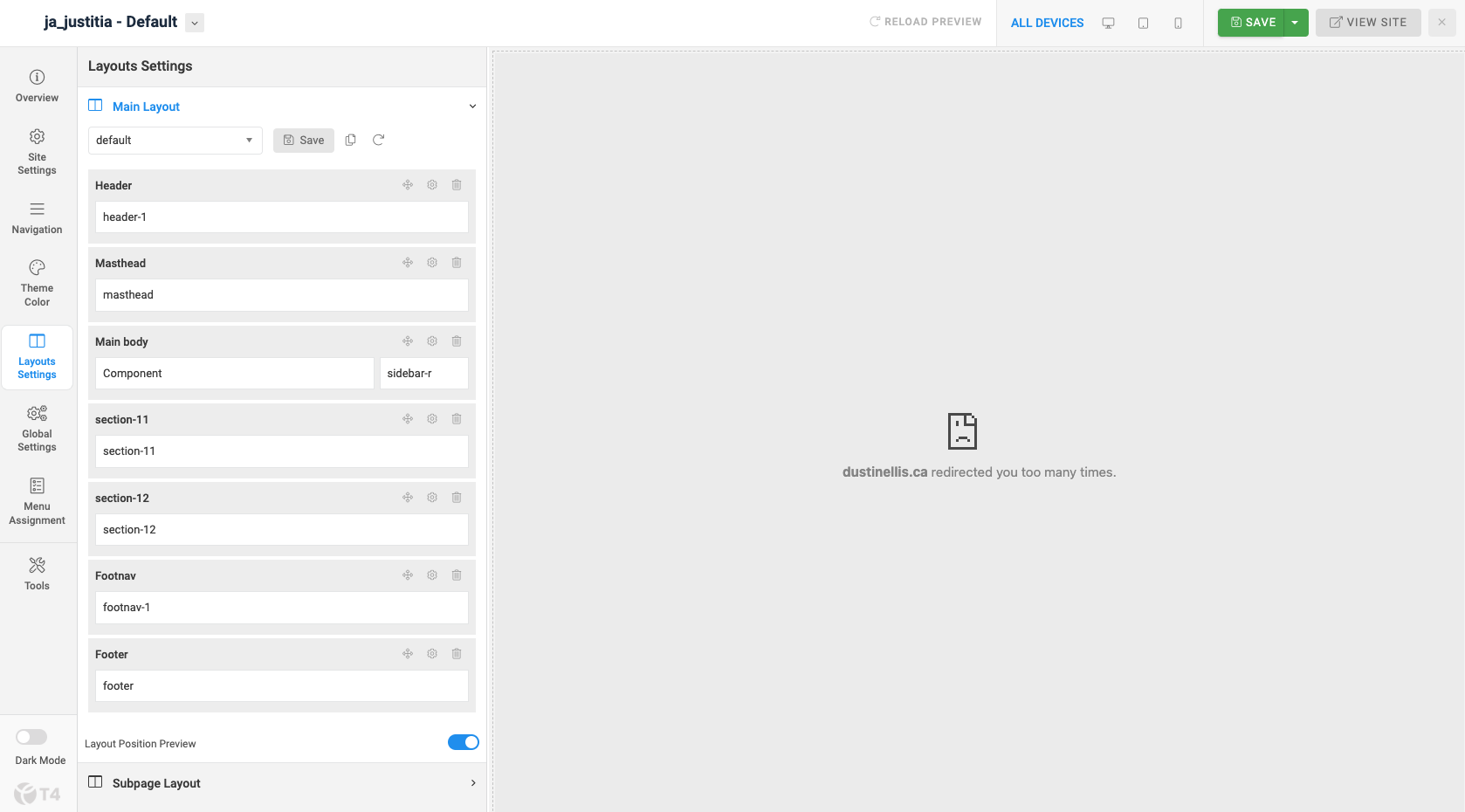Image resolution: width=1465 pixels, height=812 pixels.
Task: Open section-12 settings gear
Action: pyautogui.click(x=432, y=498)
